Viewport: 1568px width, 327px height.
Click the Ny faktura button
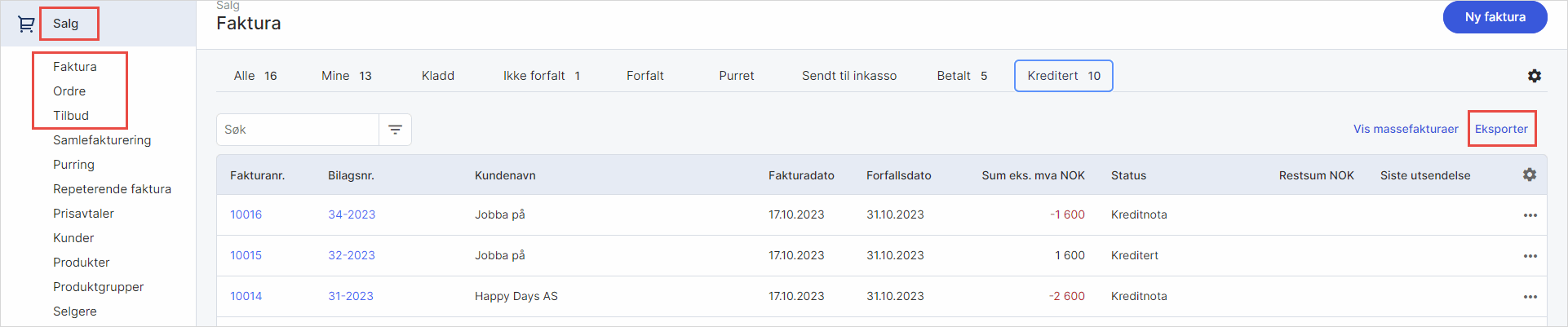click(1494, 17)
